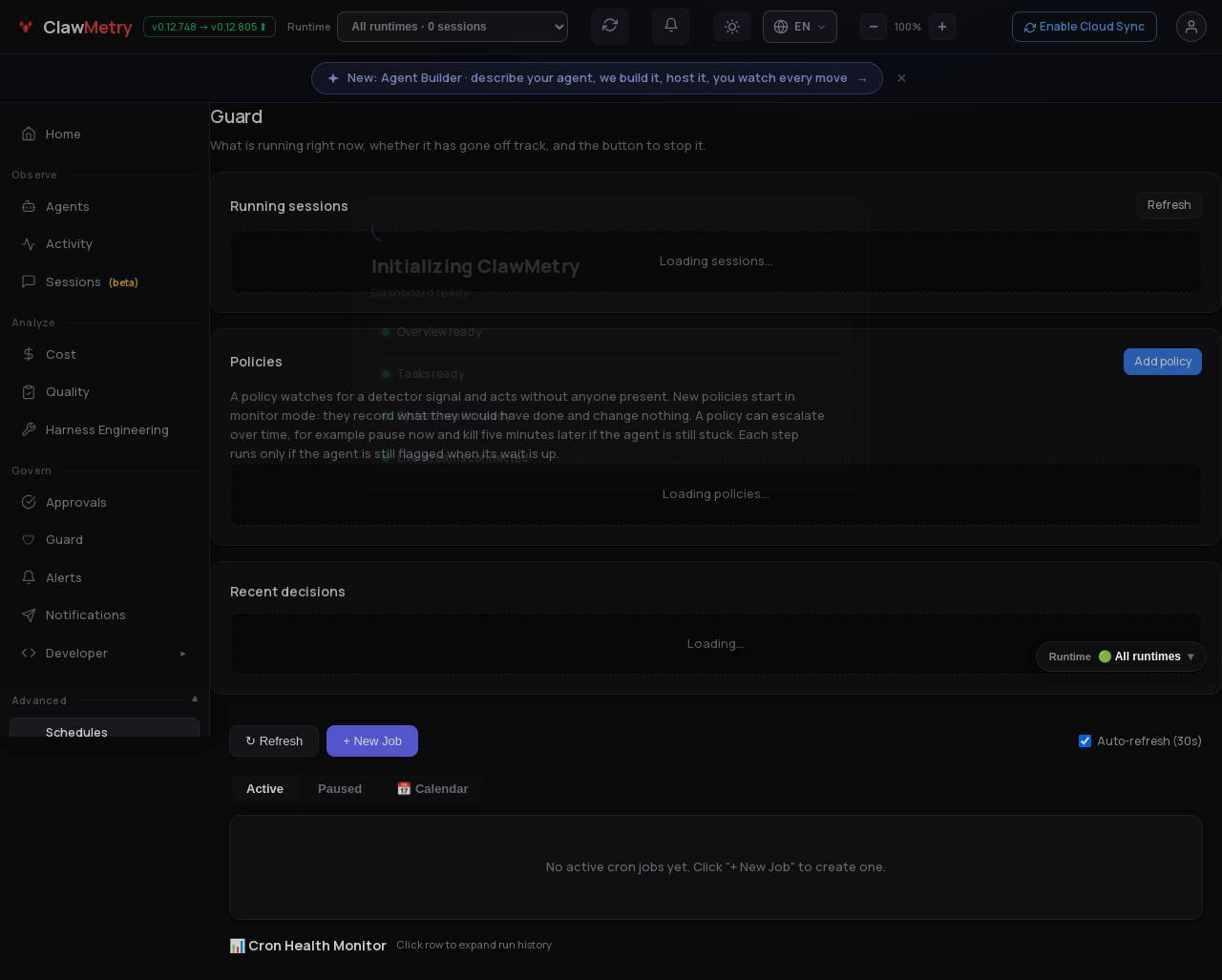This screenshot has width=1222, height=980.
Task: Switch to the Calendar tab
Action: click(432, 788)
